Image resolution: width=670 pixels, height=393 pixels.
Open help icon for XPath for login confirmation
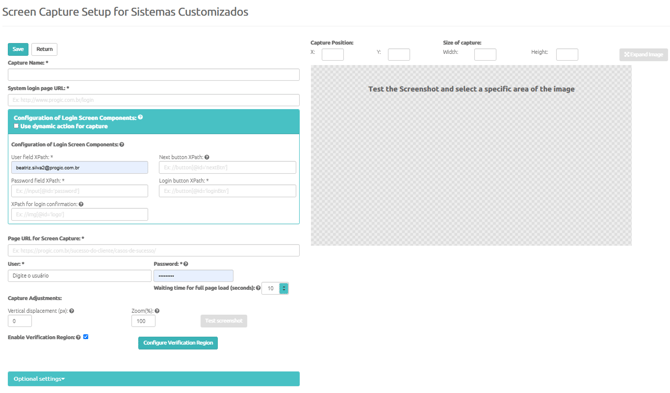81,204
